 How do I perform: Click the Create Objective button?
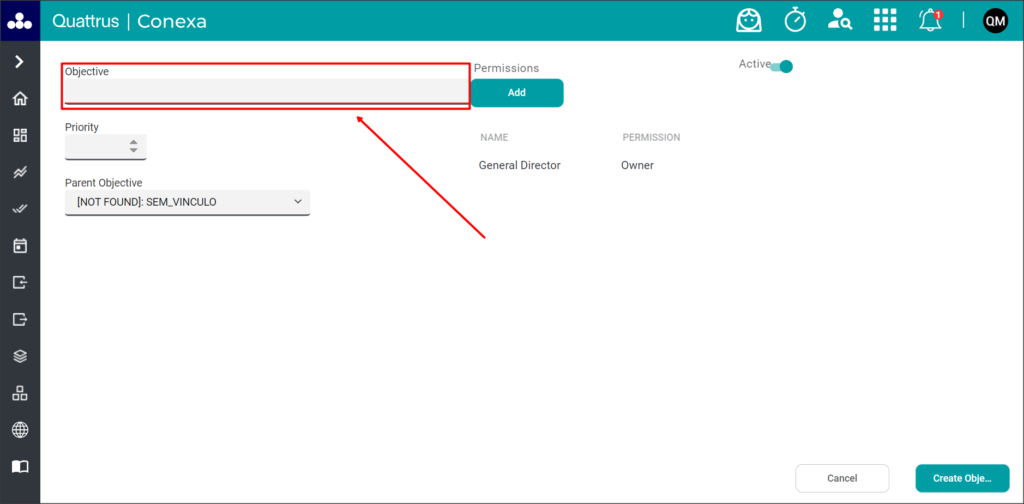tap(963, 478)
